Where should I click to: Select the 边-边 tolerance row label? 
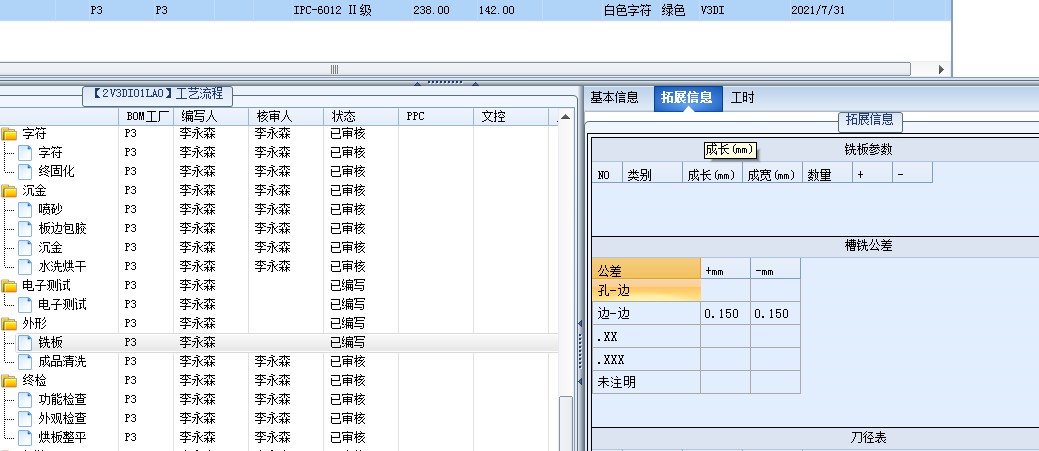pyautogui.click(x=646, y=314)
